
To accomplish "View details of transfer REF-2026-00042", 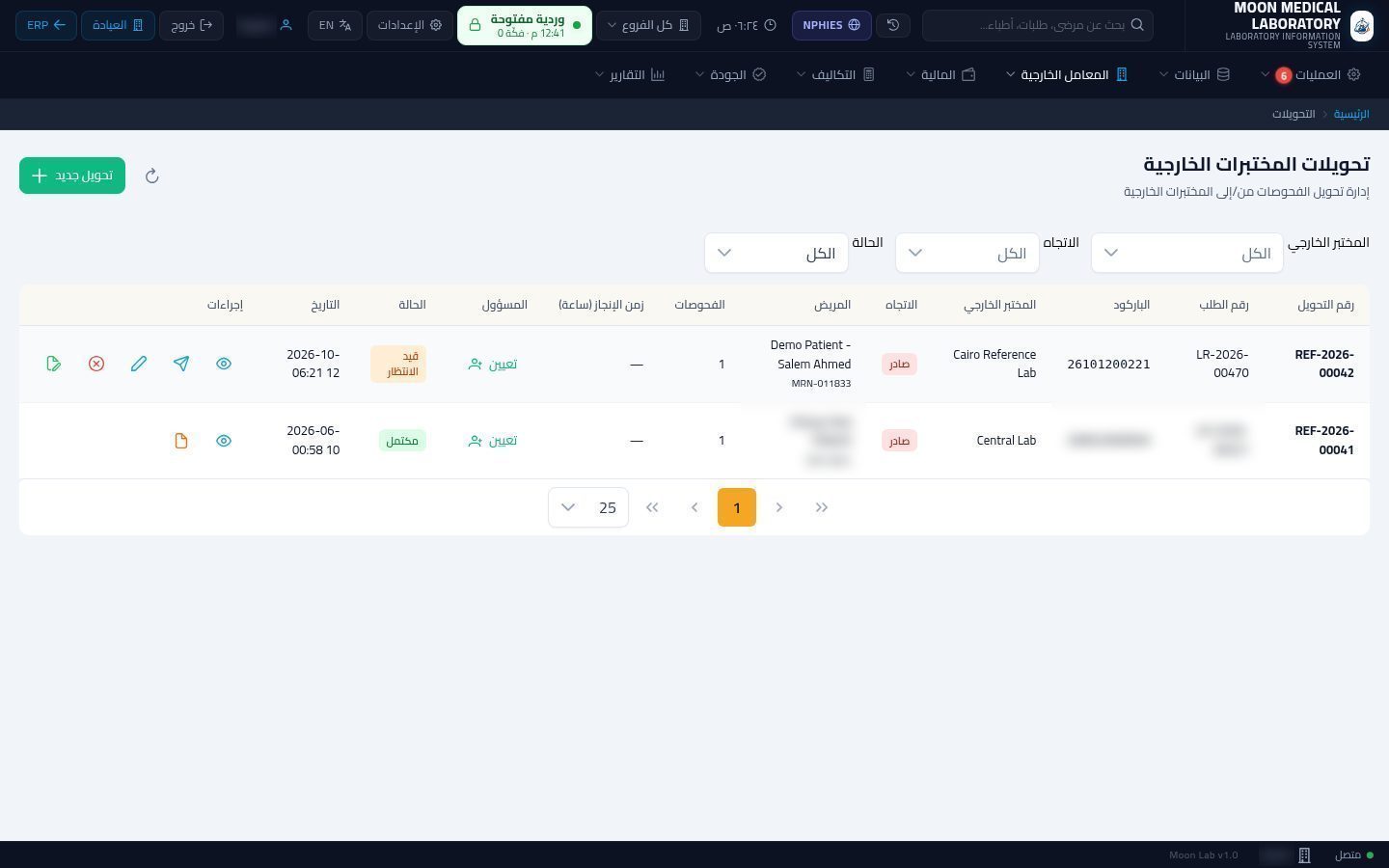I will [224, 364].
